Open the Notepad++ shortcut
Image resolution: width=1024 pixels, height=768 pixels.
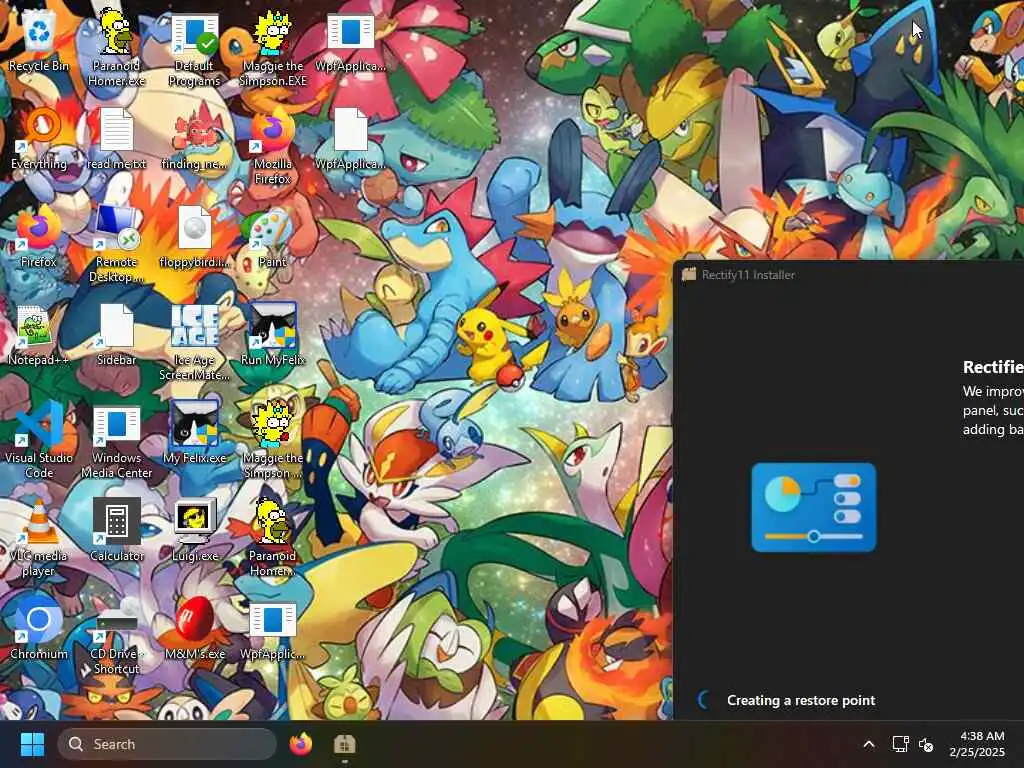point(39,335)
